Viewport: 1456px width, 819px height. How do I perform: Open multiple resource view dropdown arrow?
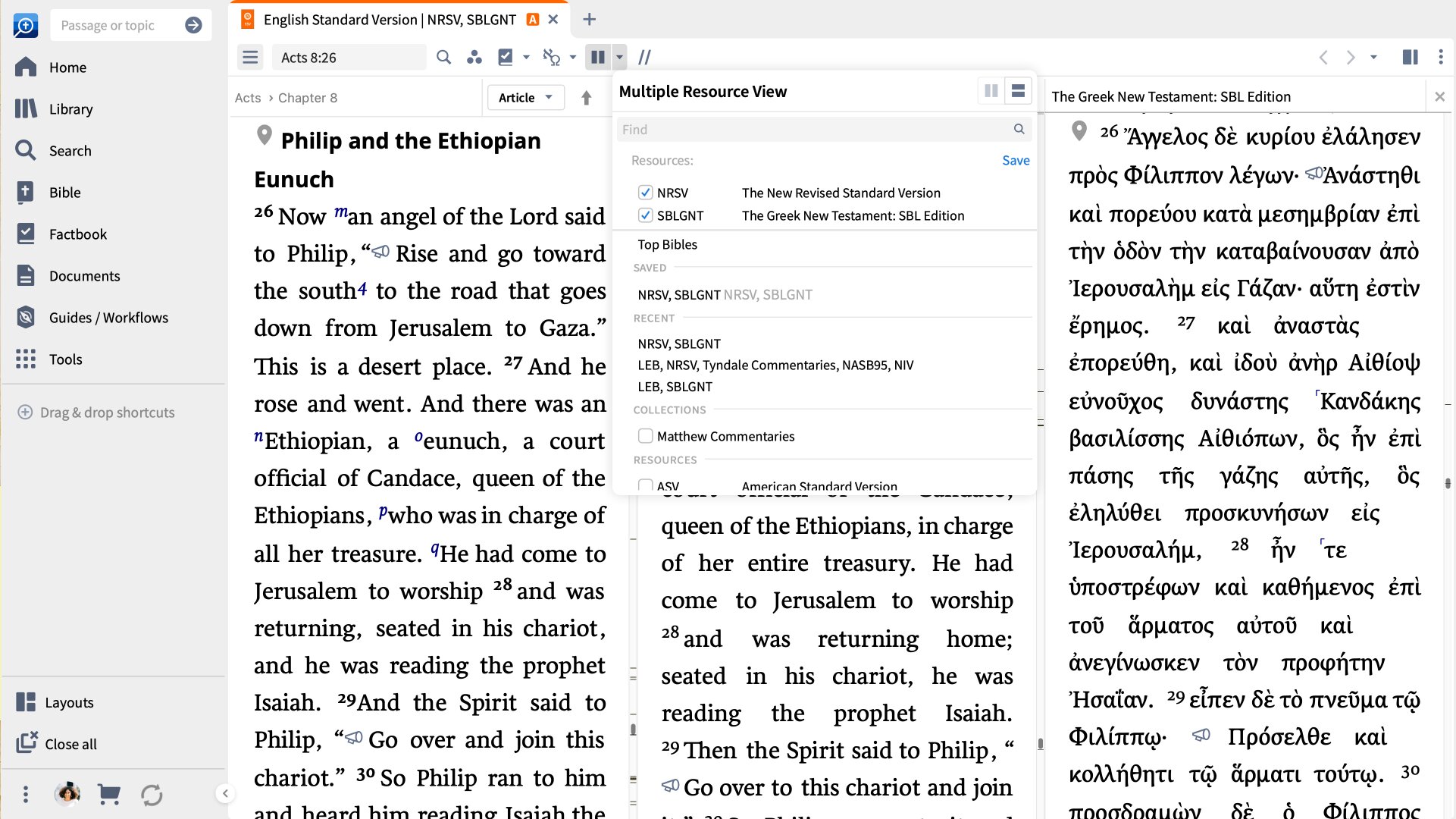619,57
